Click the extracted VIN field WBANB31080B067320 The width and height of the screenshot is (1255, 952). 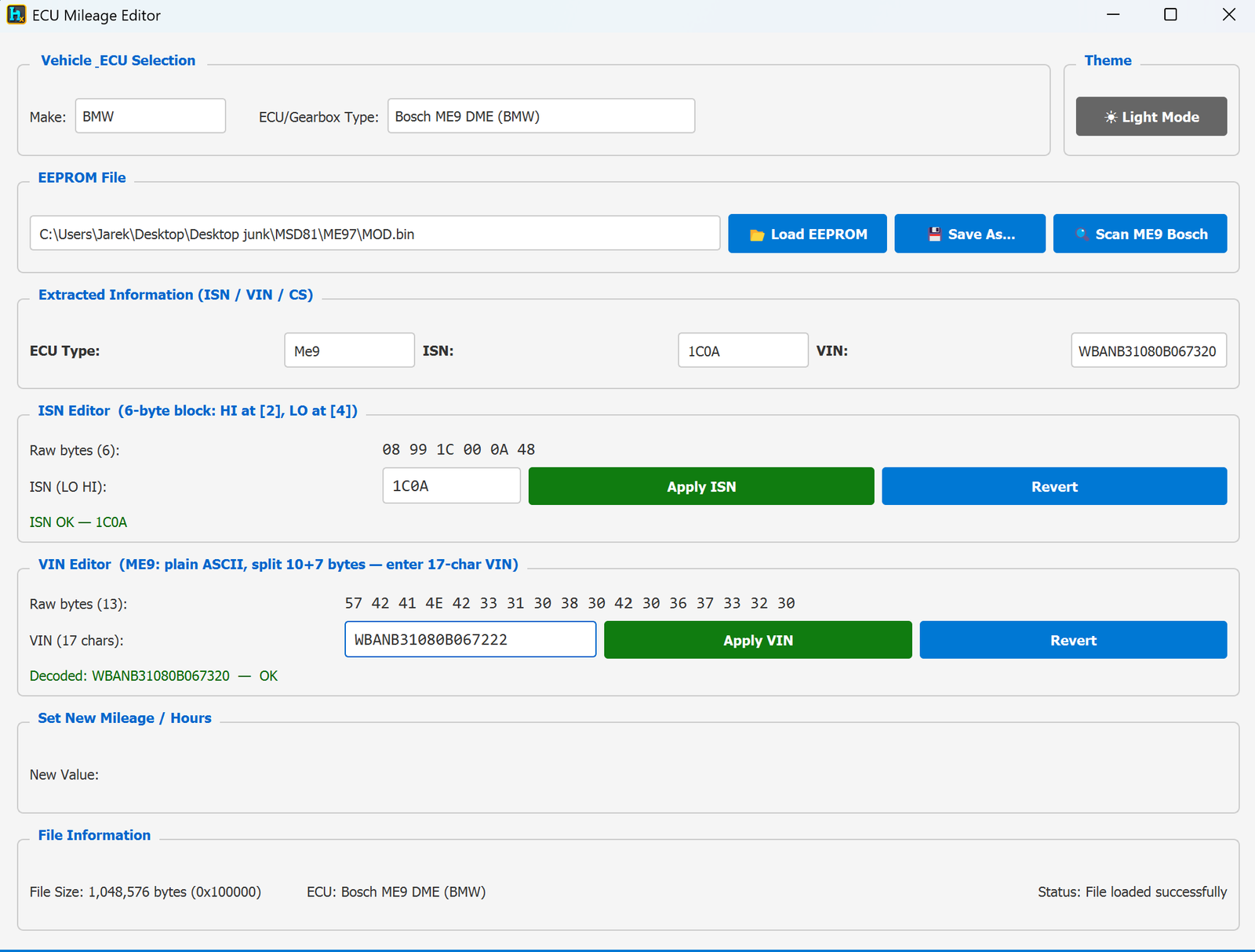[x=1148, y=351]
